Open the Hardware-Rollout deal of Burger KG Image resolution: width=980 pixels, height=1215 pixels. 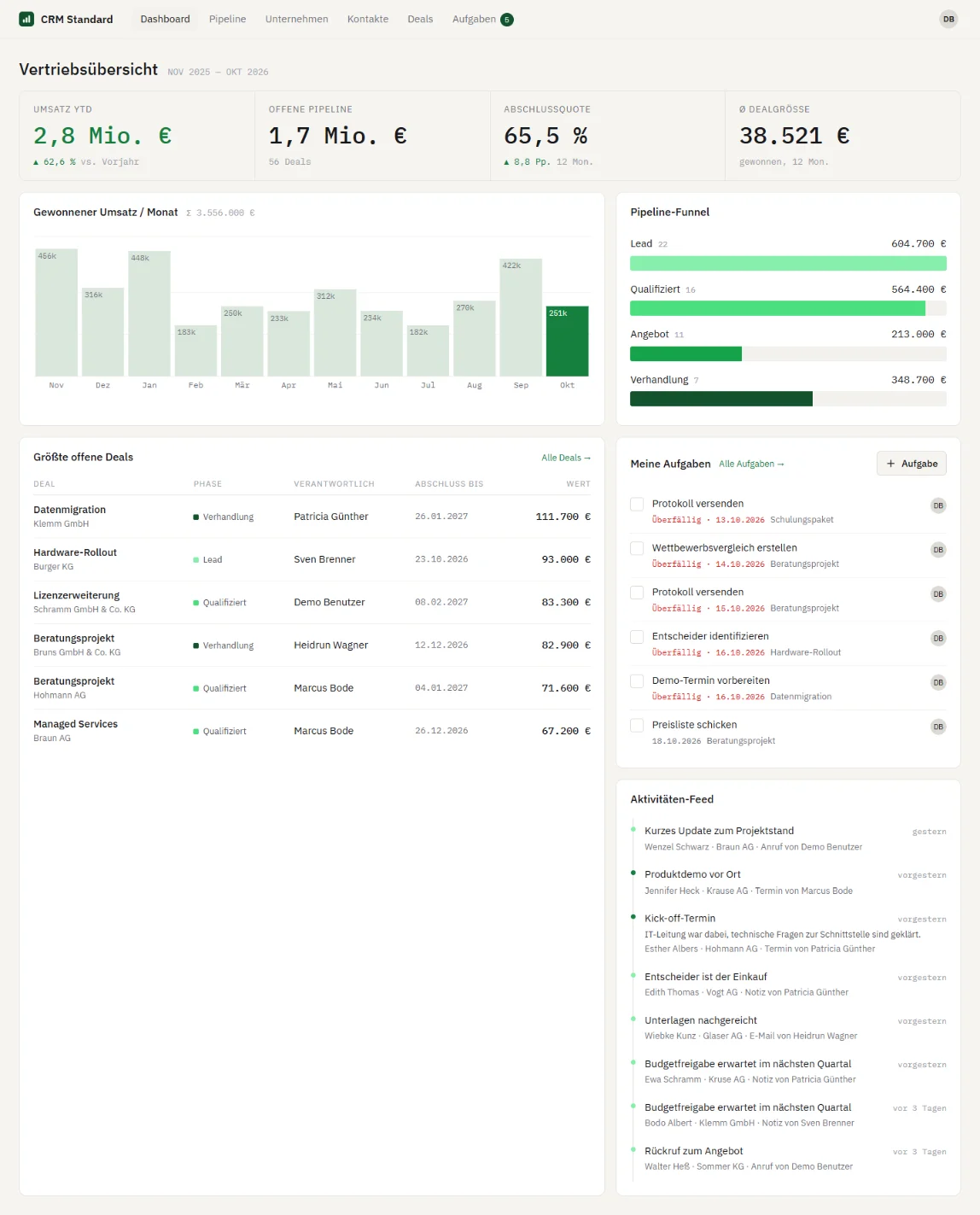312,559
